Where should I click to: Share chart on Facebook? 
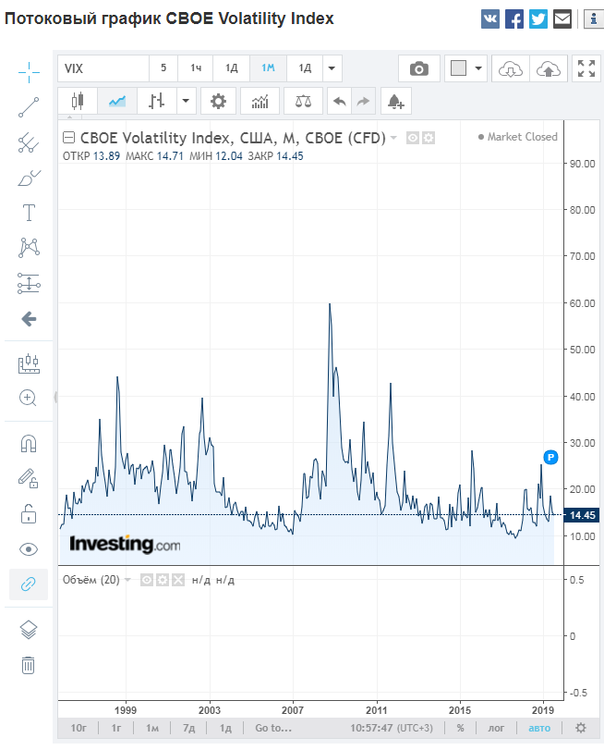pyautogui.click(x=514, y=19)
